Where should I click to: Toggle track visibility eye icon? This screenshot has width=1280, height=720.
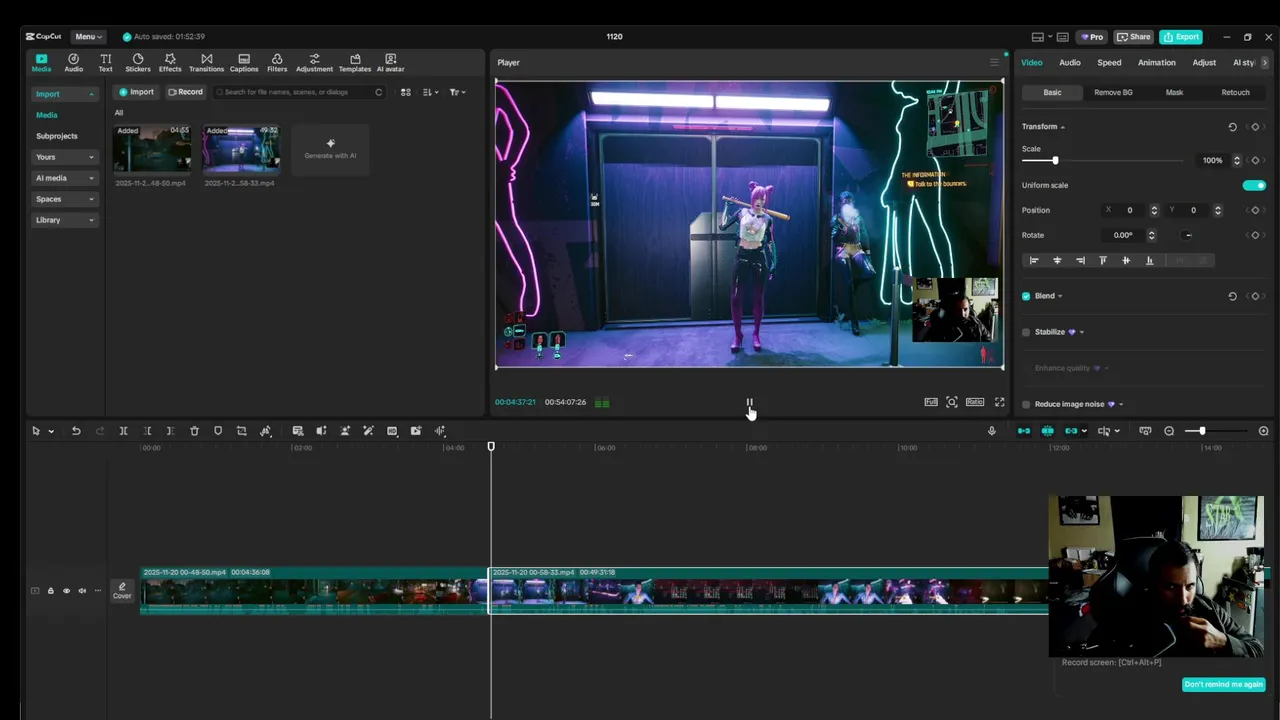[x=66, y=590]
